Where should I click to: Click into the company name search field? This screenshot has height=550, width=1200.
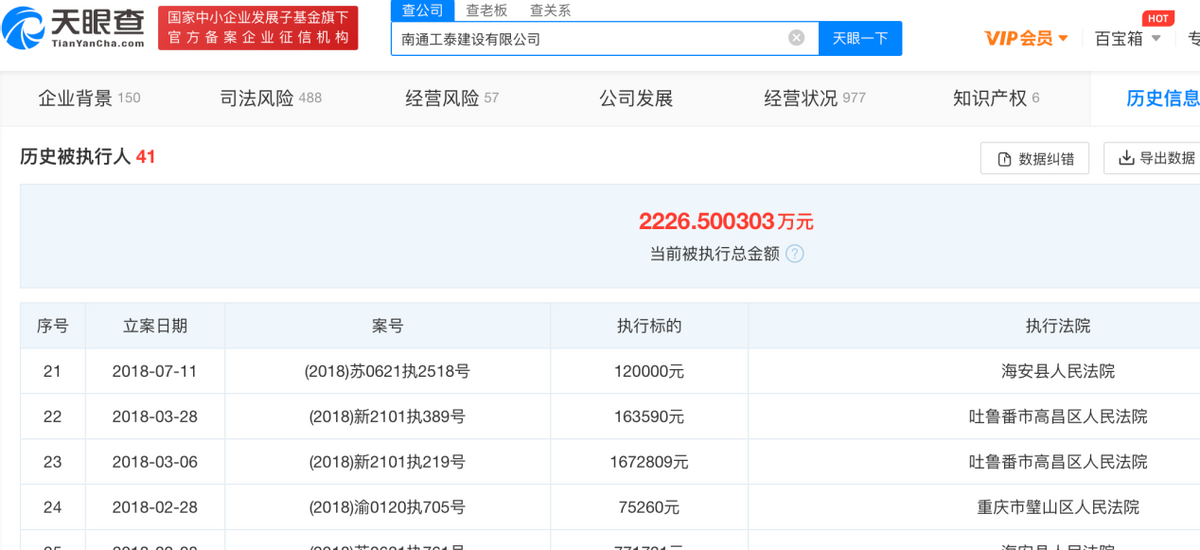tap(590, 38)
